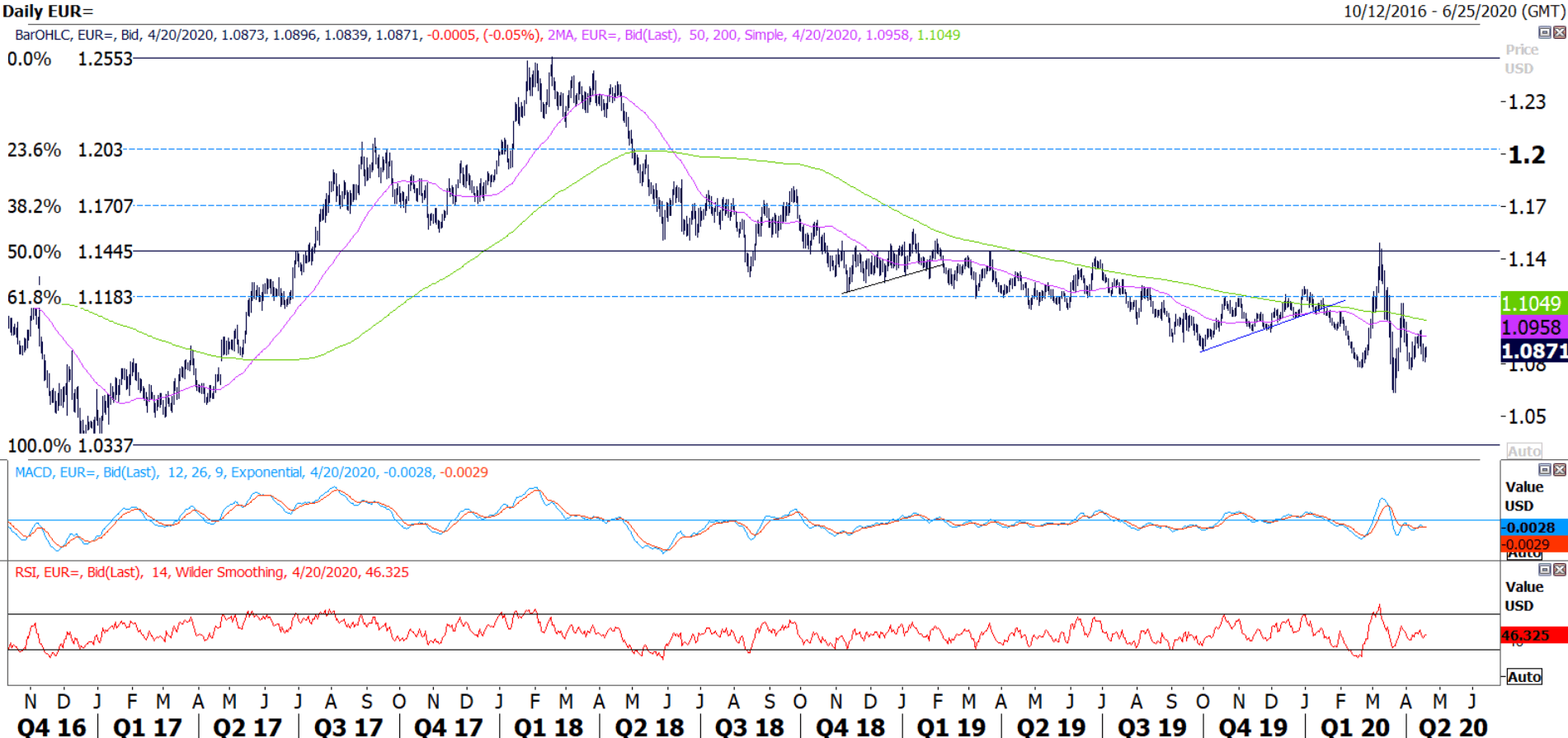Select the 50.0% Fibonacci level label
Screen dimensions: 1568x738
(34, 252)
